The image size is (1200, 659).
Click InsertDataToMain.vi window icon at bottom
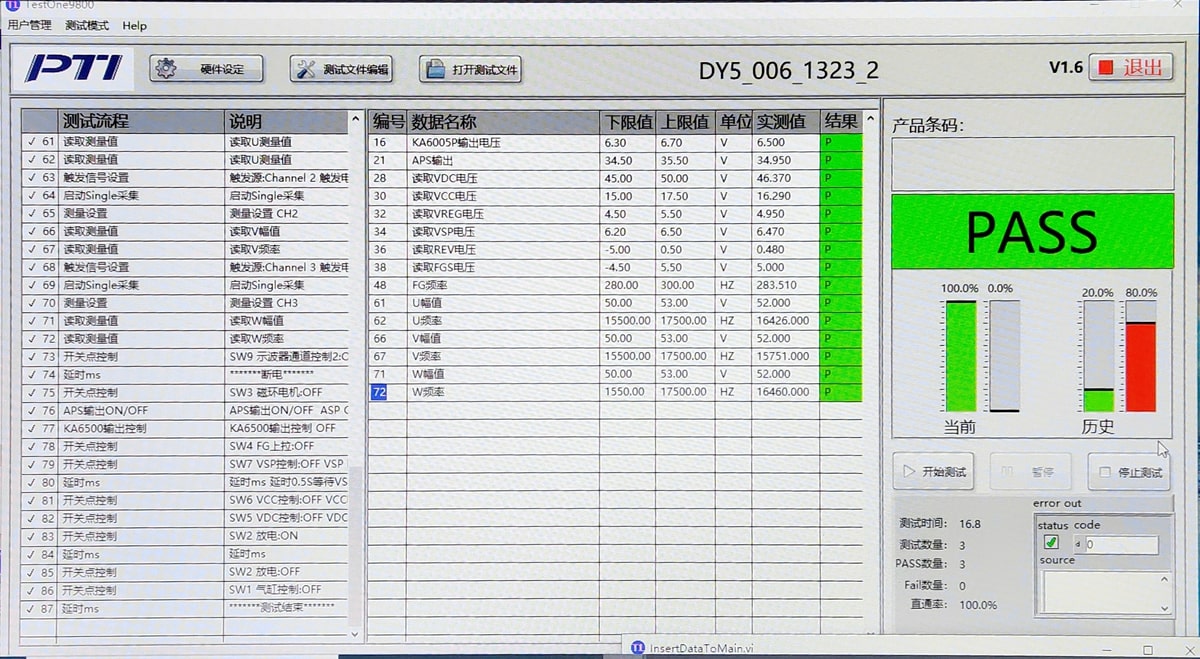coord(637,648)
